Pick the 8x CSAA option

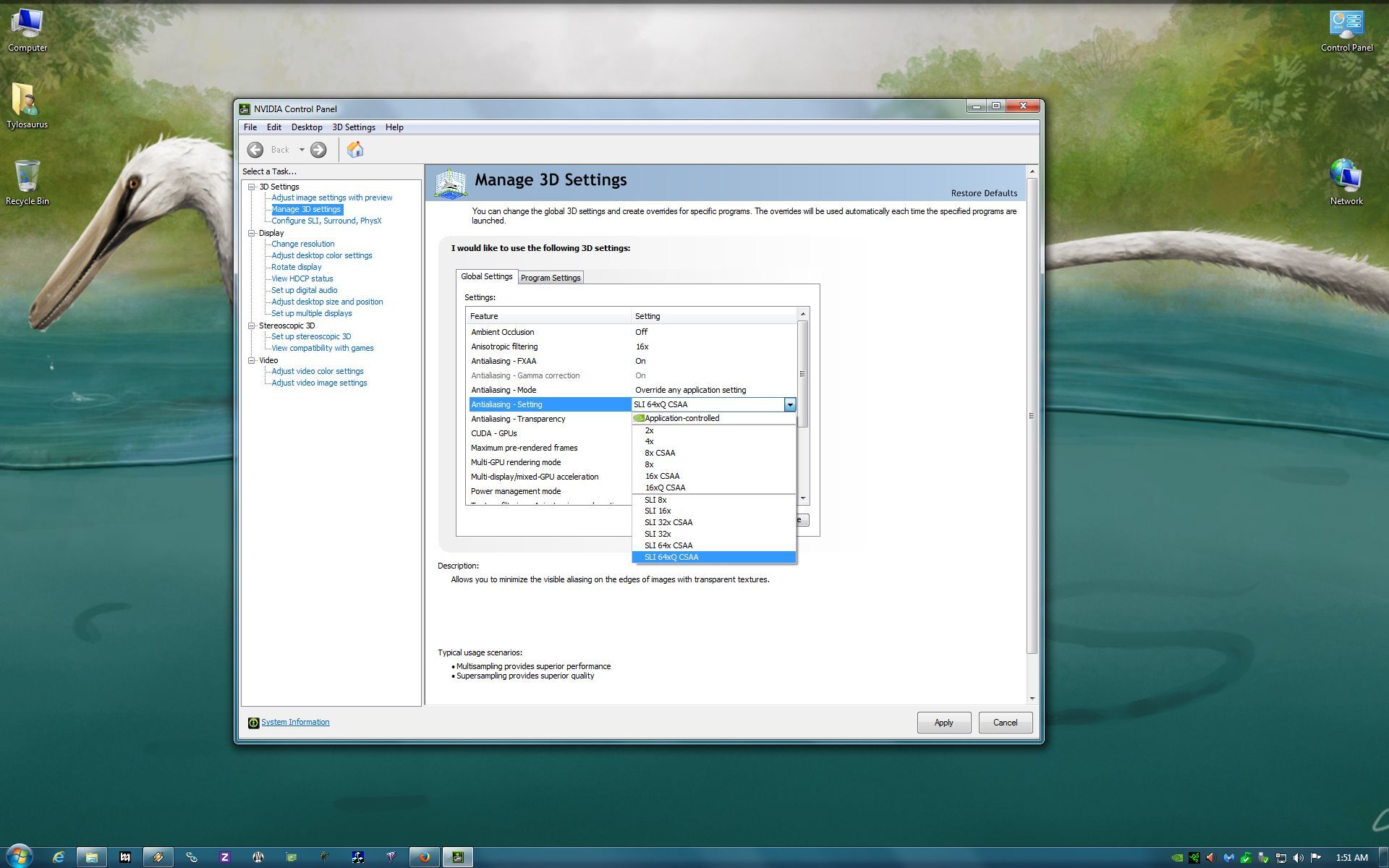point(714,453)
